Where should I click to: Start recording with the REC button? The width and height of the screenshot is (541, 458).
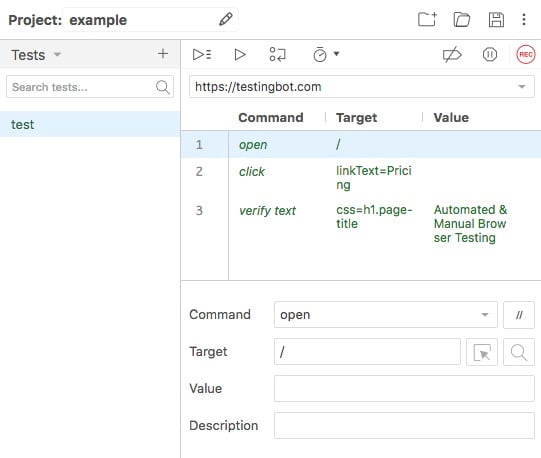[x=525, y=55]
